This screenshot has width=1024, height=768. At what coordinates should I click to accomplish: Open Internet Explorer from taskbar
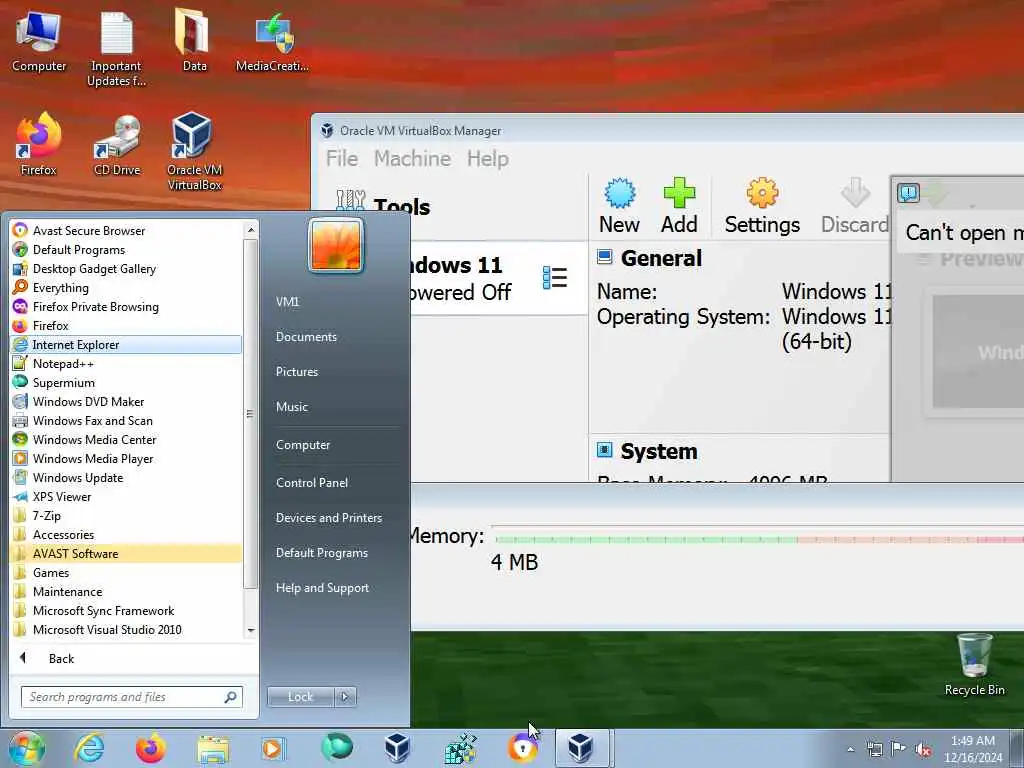point(89,748)
